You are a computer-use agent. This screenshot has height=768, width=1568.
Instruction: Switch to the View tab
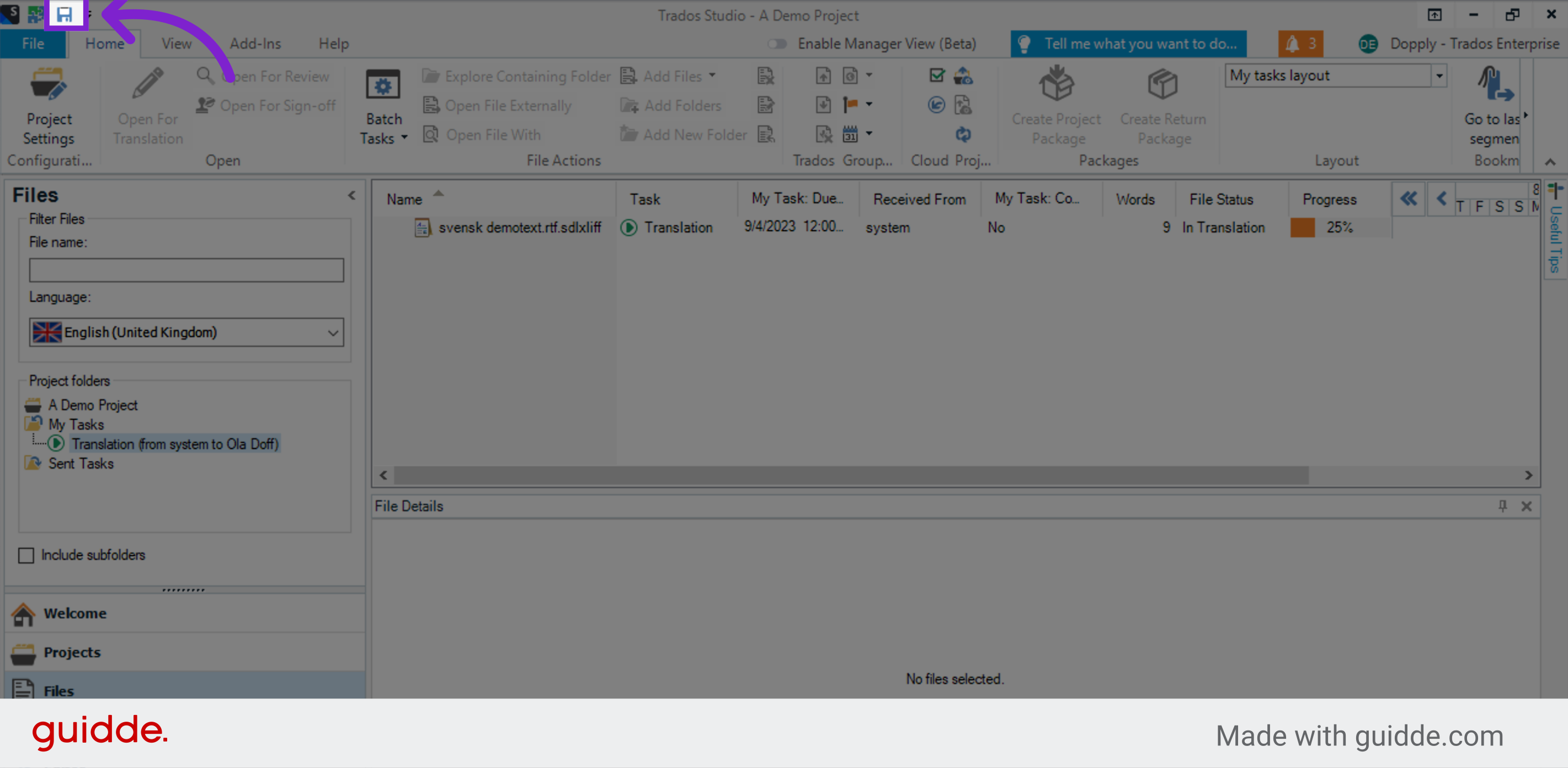pos(177,44)
